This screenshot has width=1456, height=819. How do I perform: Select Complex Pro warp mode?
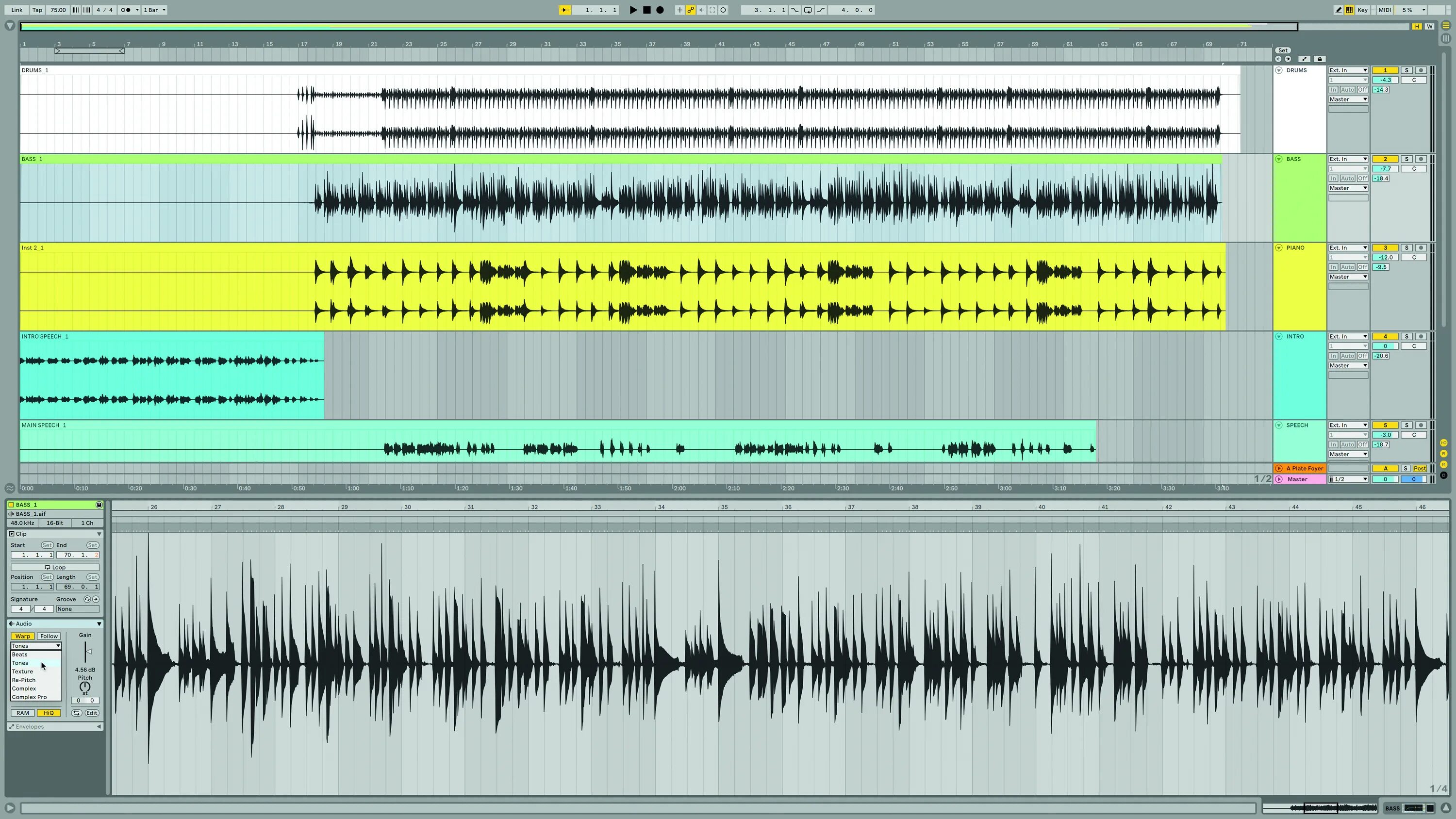pos(30,697)
